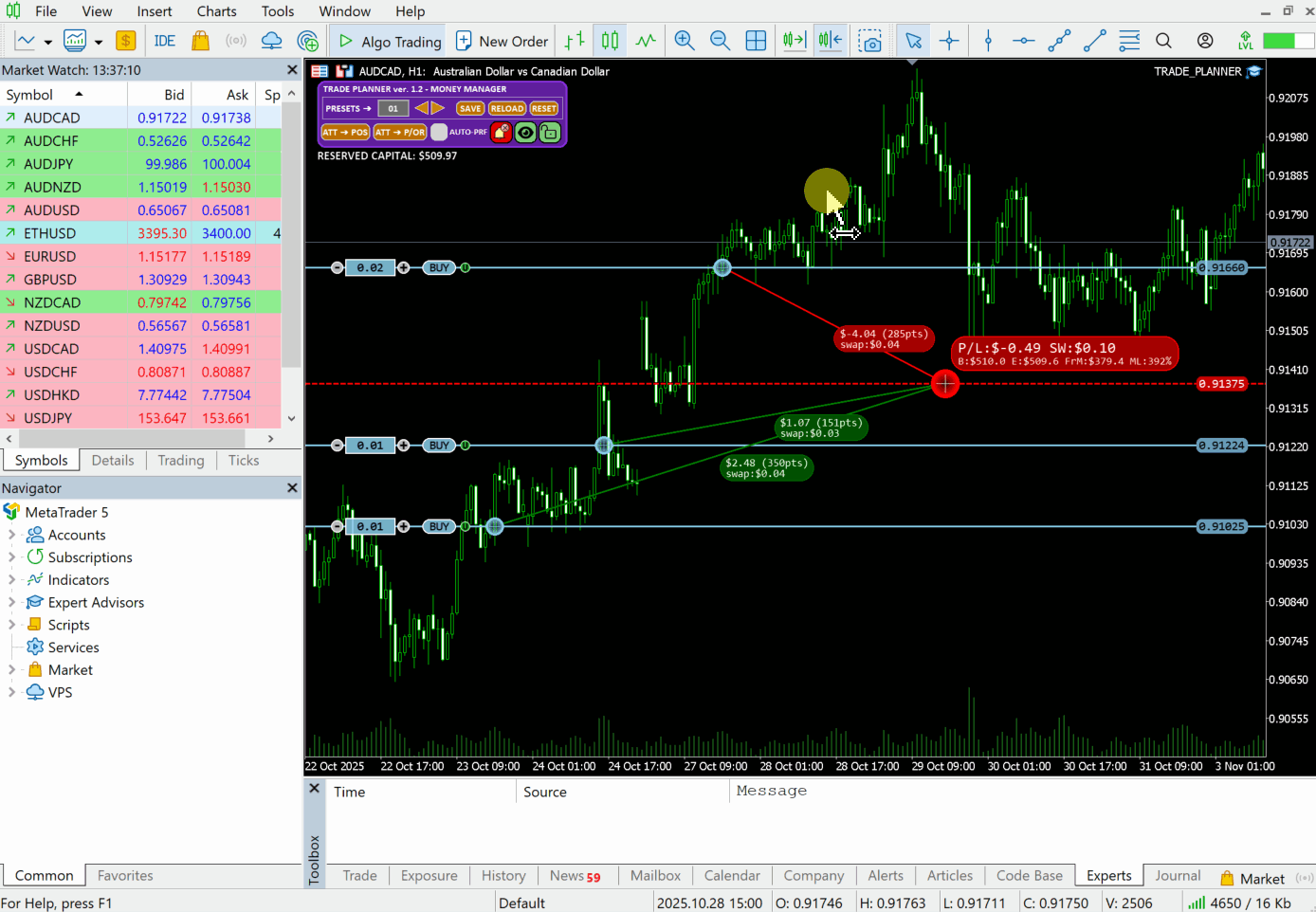Screen dimensions: 1316x912
Task: Open the user account profile icon
Action: pos(1205,41)
